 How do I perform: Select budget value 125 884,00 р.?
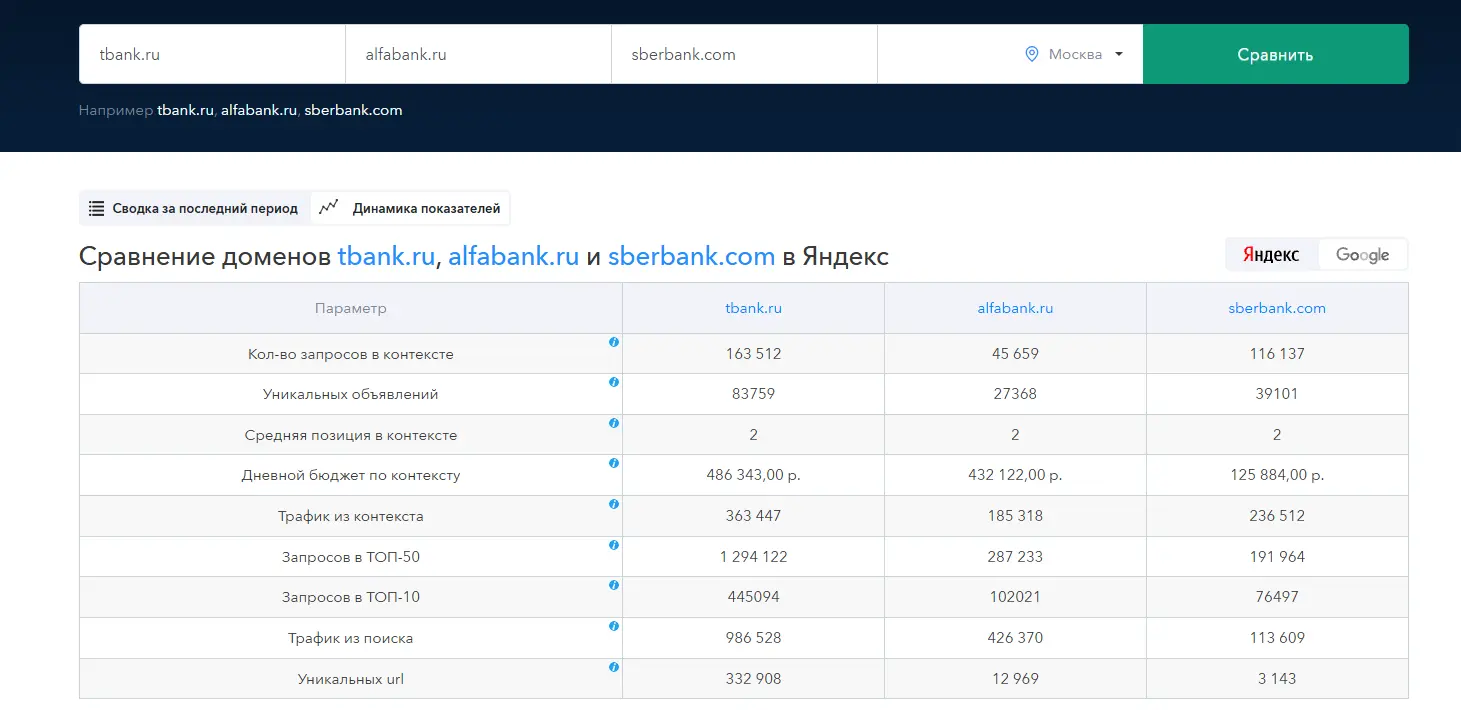1277,475
